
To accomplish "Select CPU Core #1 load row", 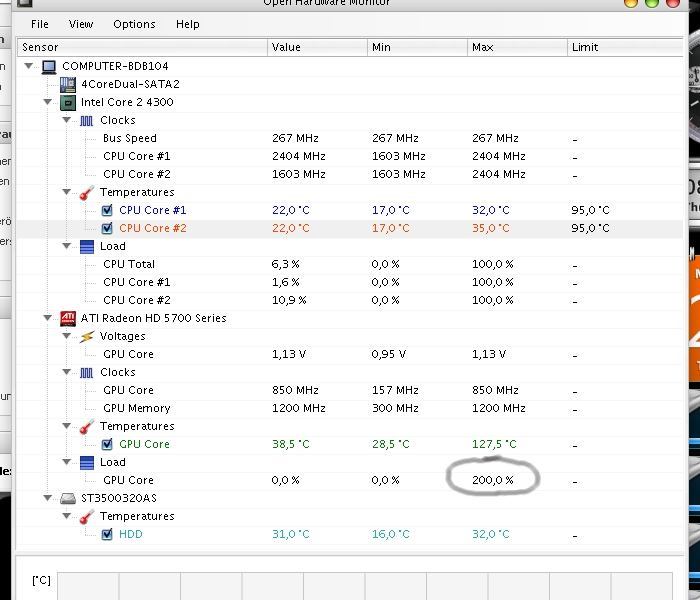I will pyautogui.click(x=350, y=282).
